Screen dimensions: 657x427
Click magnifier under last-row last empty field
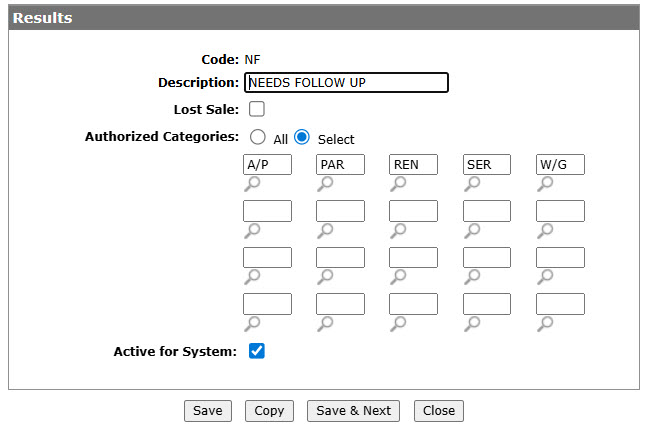[x=545, y=323]
